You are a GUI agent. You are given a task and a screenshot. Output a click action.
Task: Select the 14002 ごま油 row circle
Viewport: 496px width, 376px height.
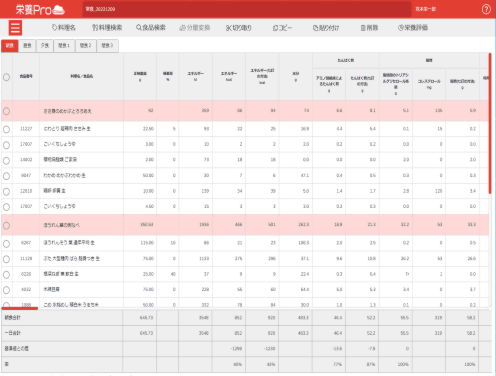6,160
